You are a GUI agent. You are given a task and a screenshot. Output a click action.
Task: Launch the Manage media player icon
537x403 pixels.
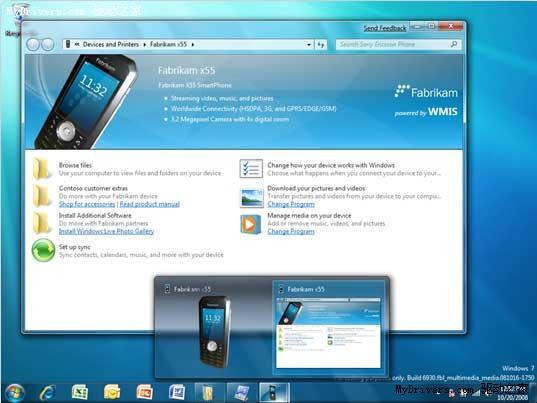click(251, 225)
